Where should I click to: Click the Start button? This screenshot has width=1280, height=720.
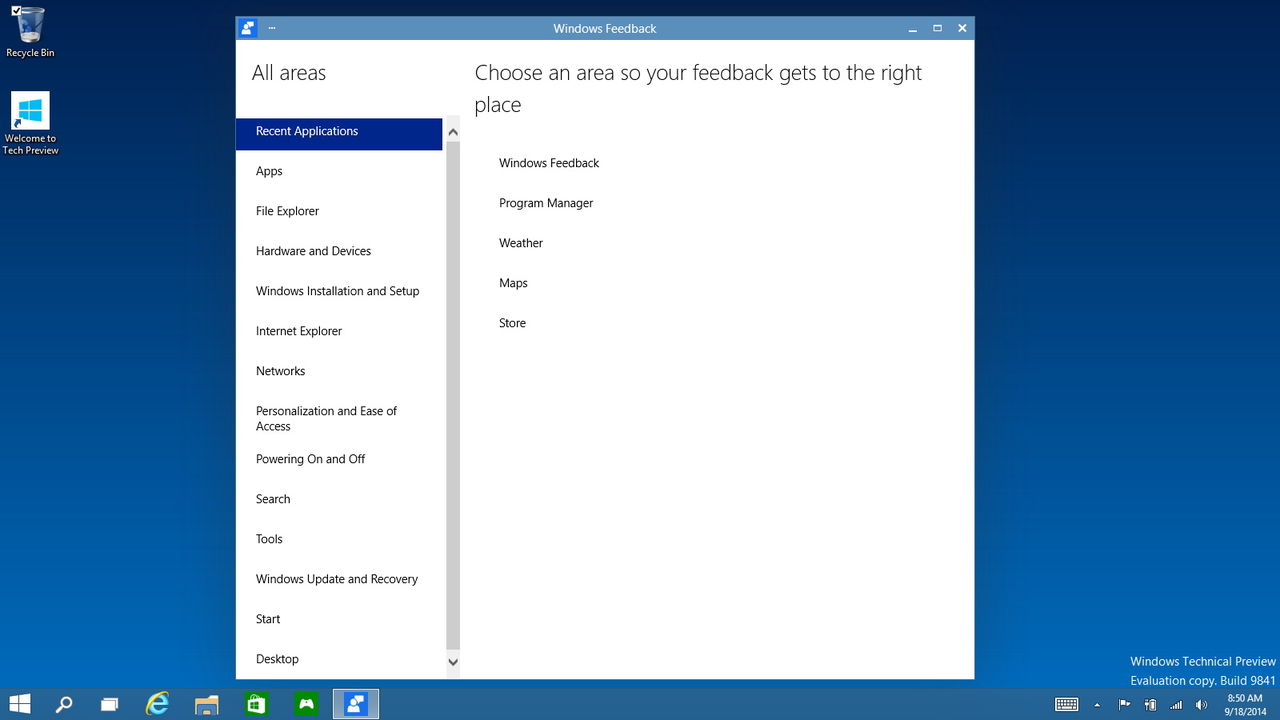pos(19,704)
